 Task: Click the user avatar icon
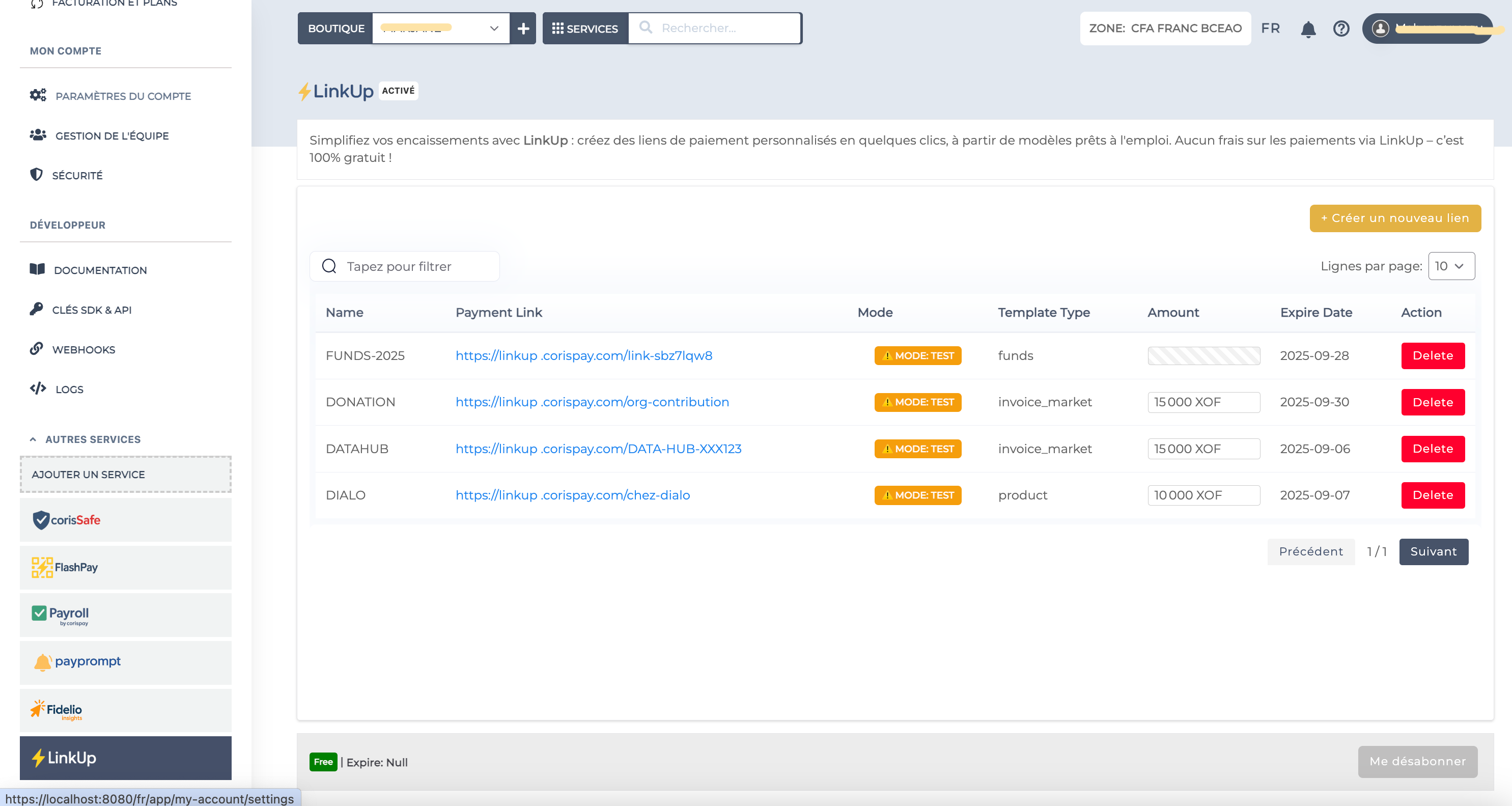click(1380, 28)
